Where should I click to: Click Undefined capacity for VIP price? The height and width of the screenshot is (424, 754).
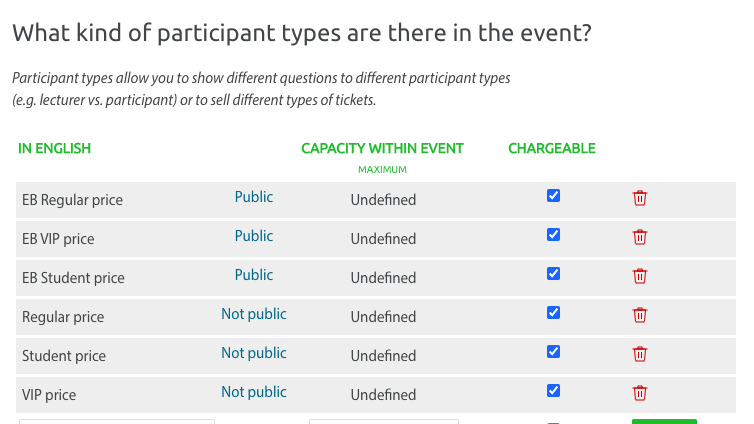click(383, 395)
